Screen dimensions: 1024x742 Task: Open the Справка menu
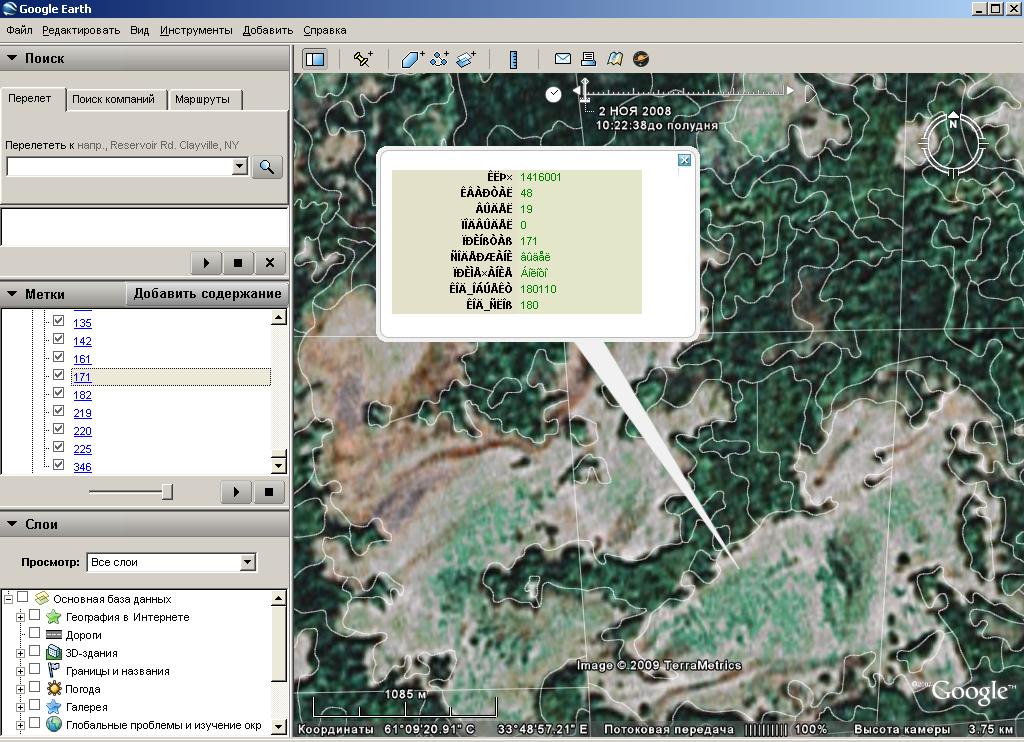pos(325,30)
